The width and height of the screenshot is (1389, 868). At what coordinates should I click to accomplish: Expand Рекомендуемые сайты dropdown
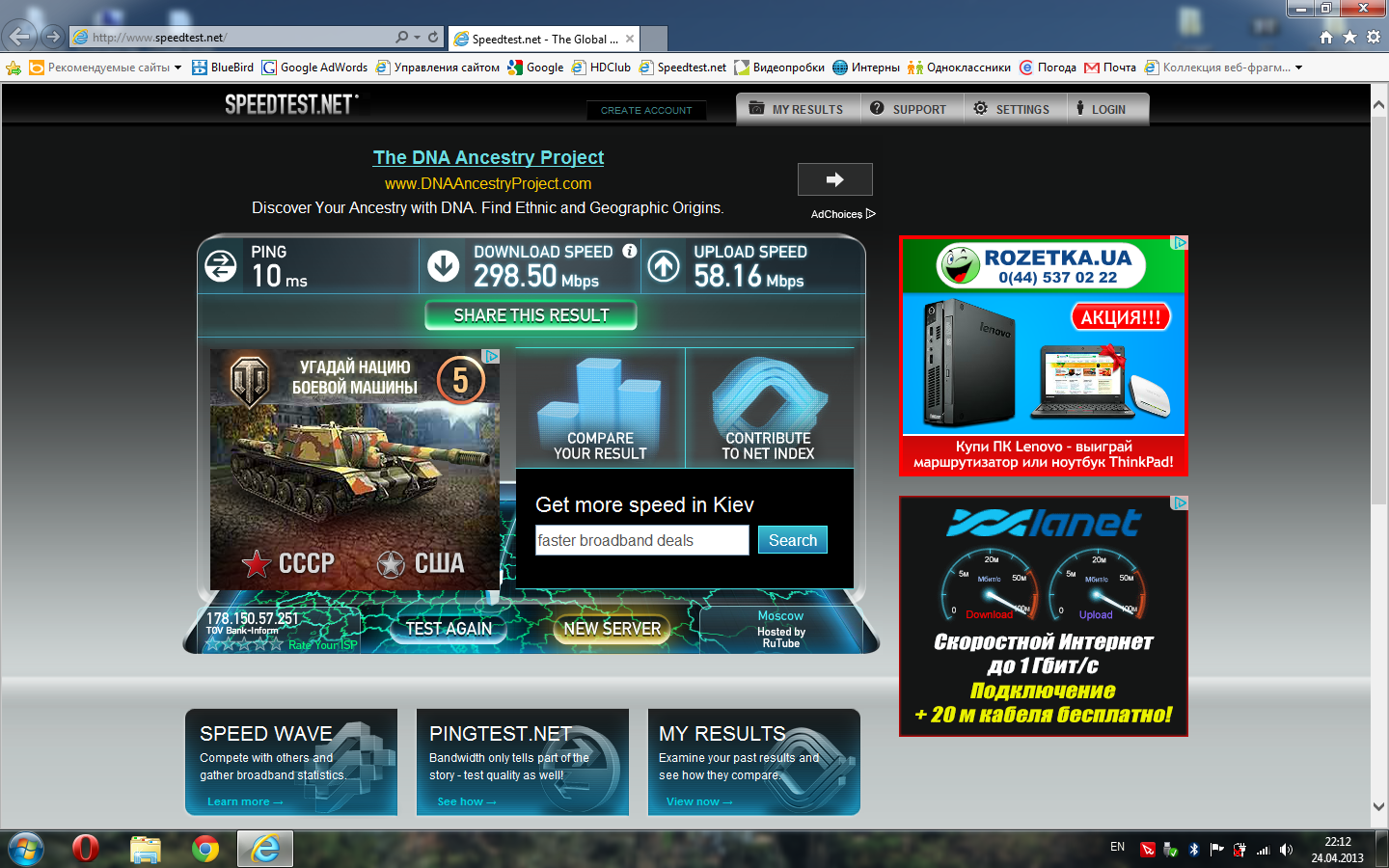pyautogui.click(x=177, y=68)
